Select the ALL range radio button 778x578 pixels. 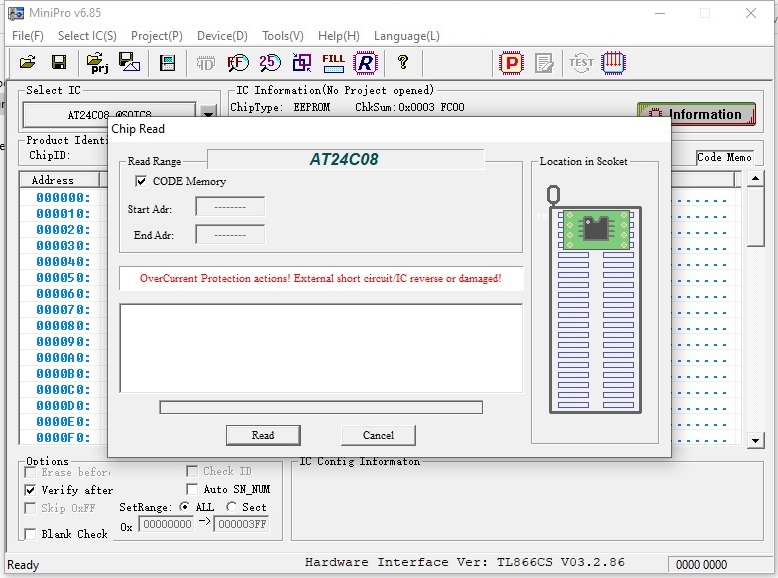[x=184, y=507]
